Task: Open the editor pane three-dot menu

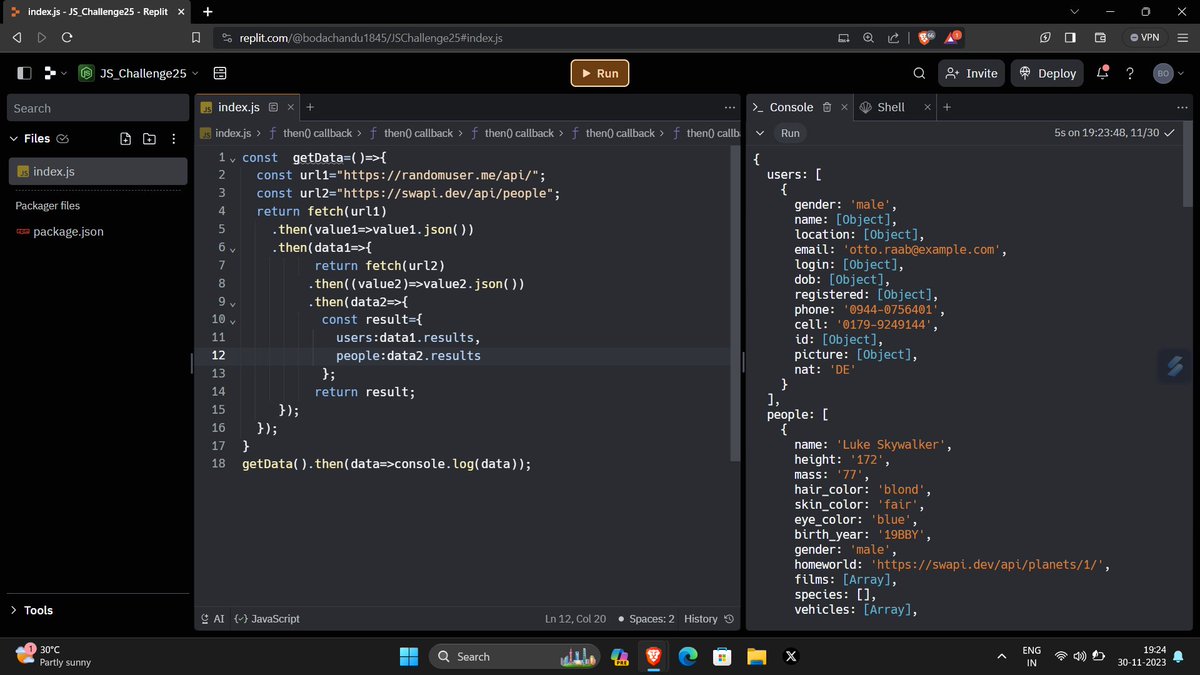Action: pos(729,107)
